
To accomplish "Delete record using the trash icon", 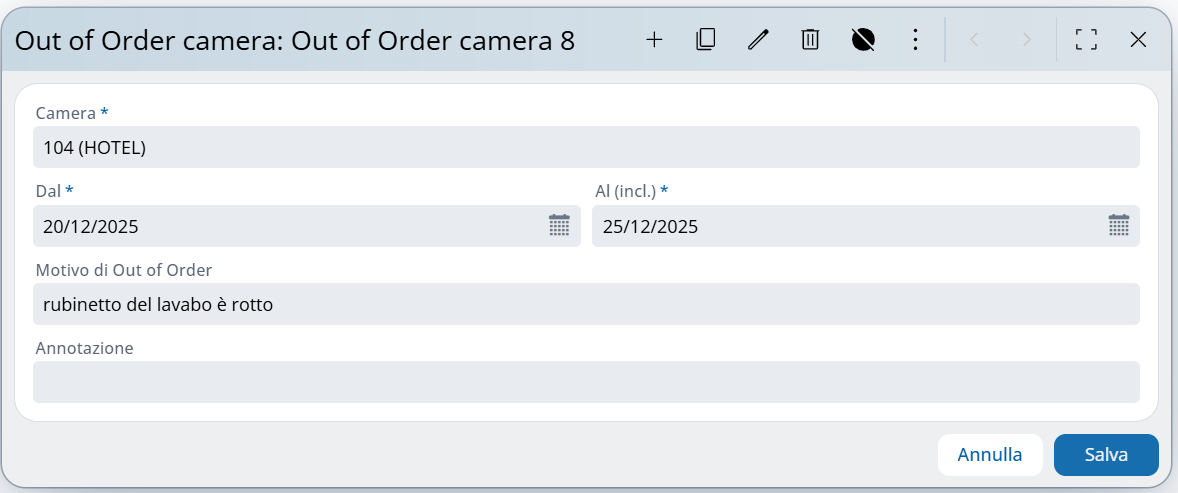I will pos(810,40).
